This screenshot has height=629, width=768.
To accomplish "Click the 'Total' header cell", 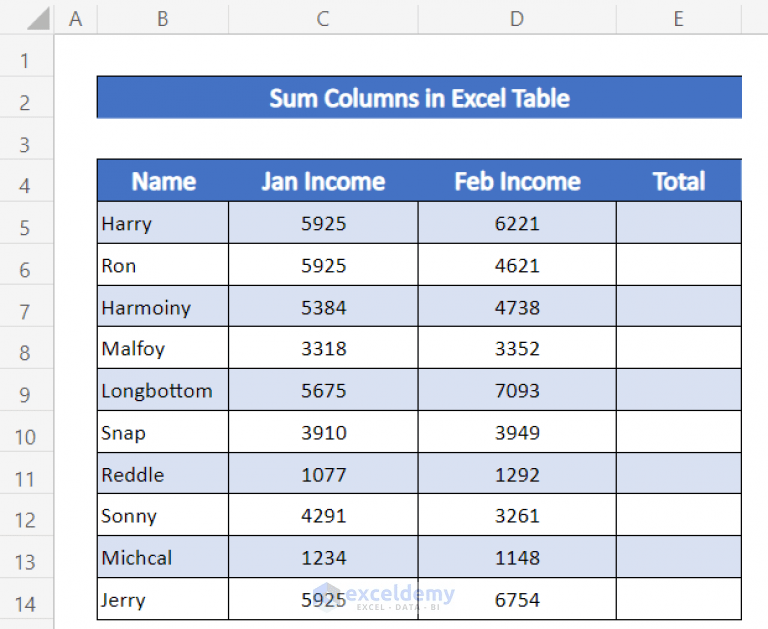I will (x=679, y=181).
